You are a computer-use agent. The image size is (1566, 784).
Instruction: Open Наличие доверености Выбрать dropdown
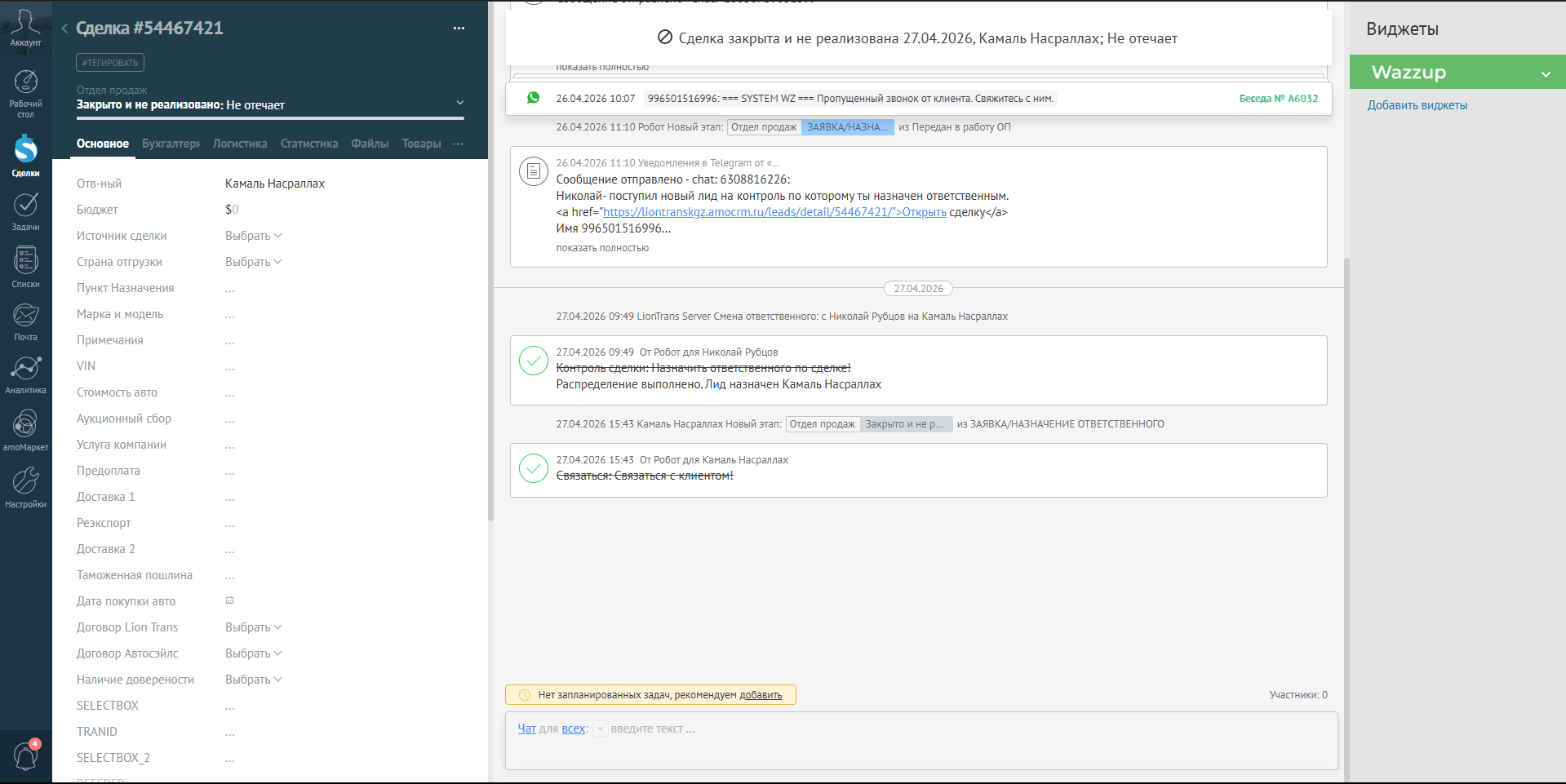(253, 680)
